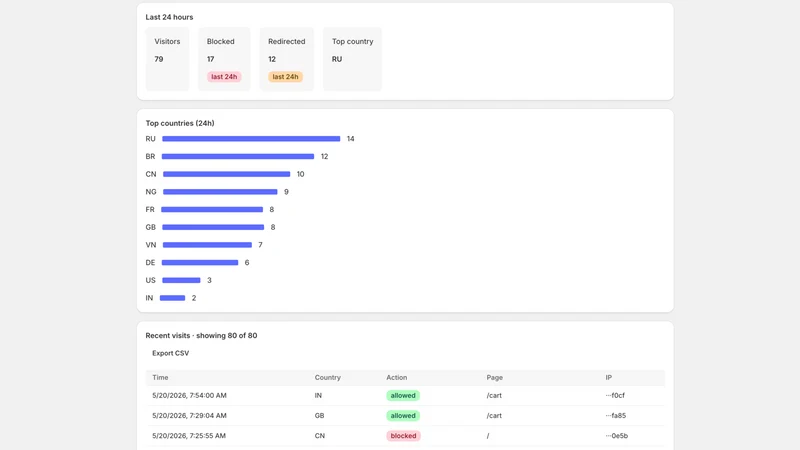Click the /cart page cell in the IN row
Image resolution: width=800 pixels, height=450 pixels.
494,395
